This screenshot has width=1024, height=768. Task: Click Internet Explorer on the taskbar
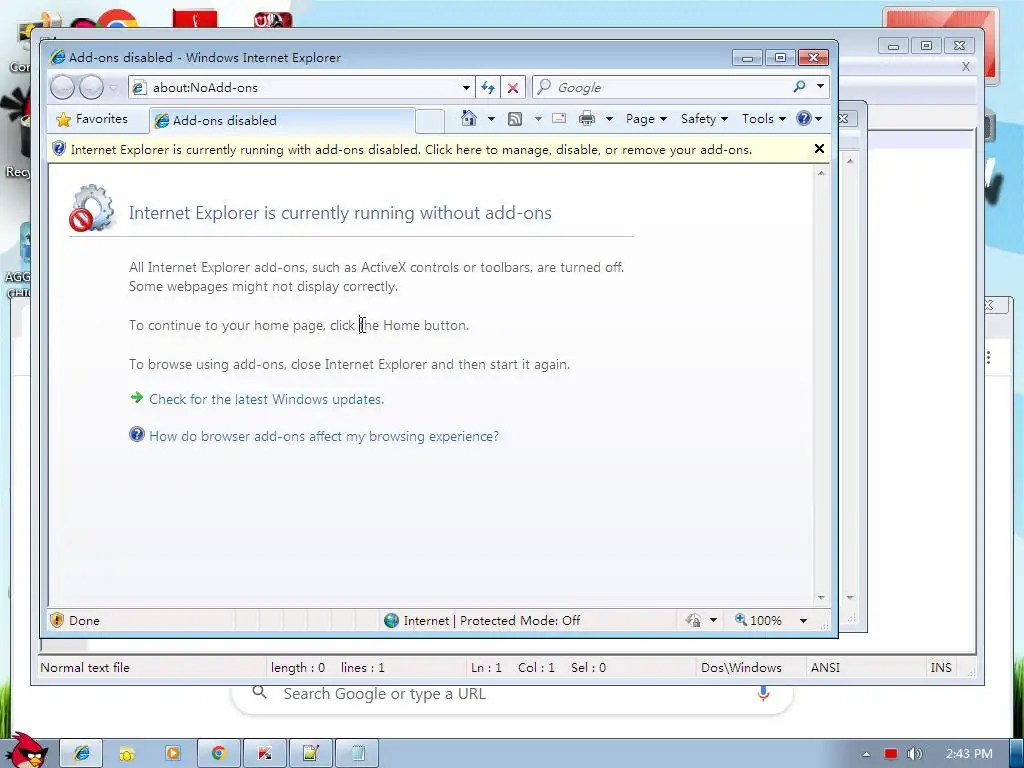point(82,753)
